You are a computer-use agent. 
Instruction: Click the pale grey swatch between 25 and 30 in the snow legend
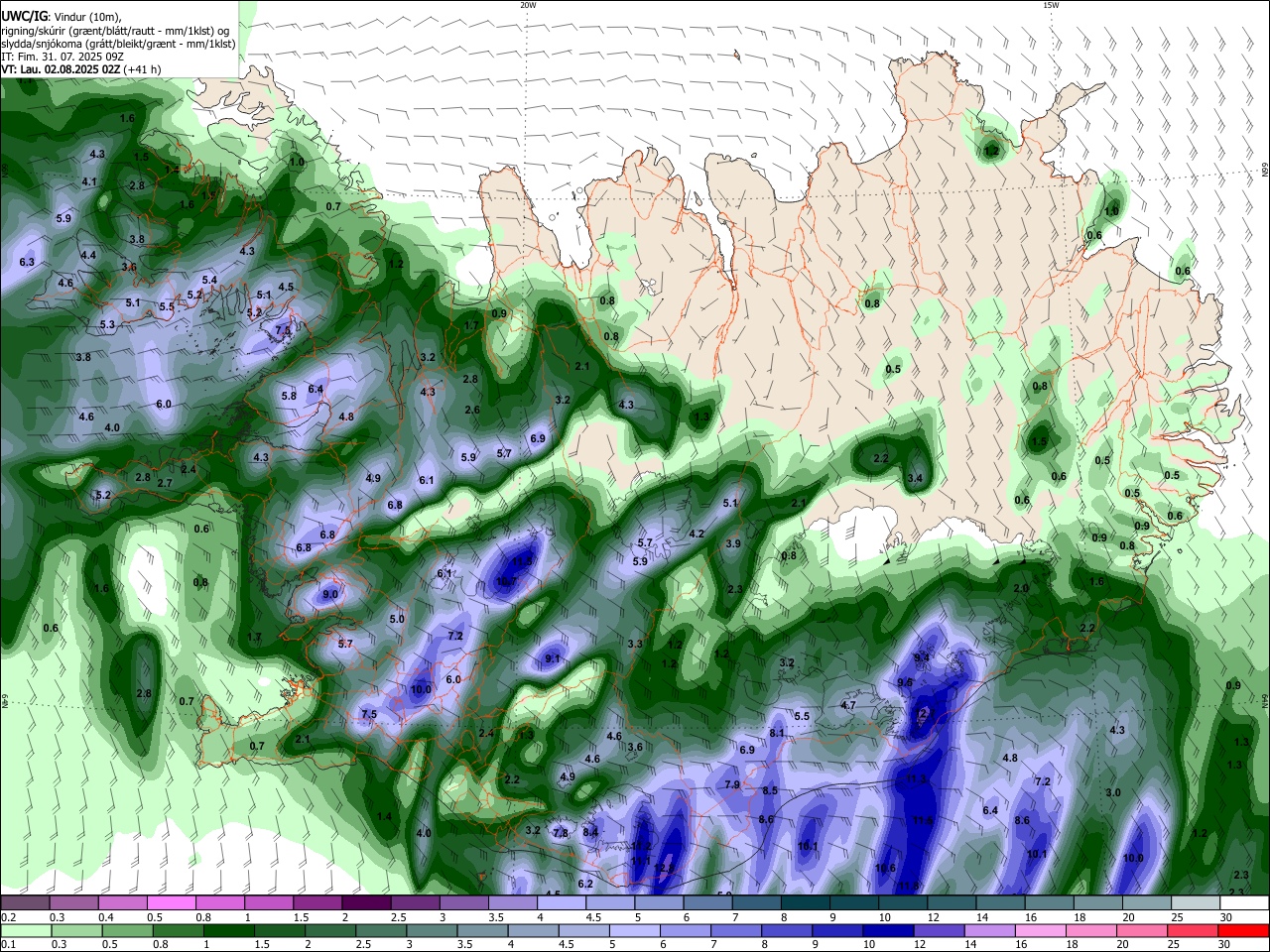click(1196, 903)
